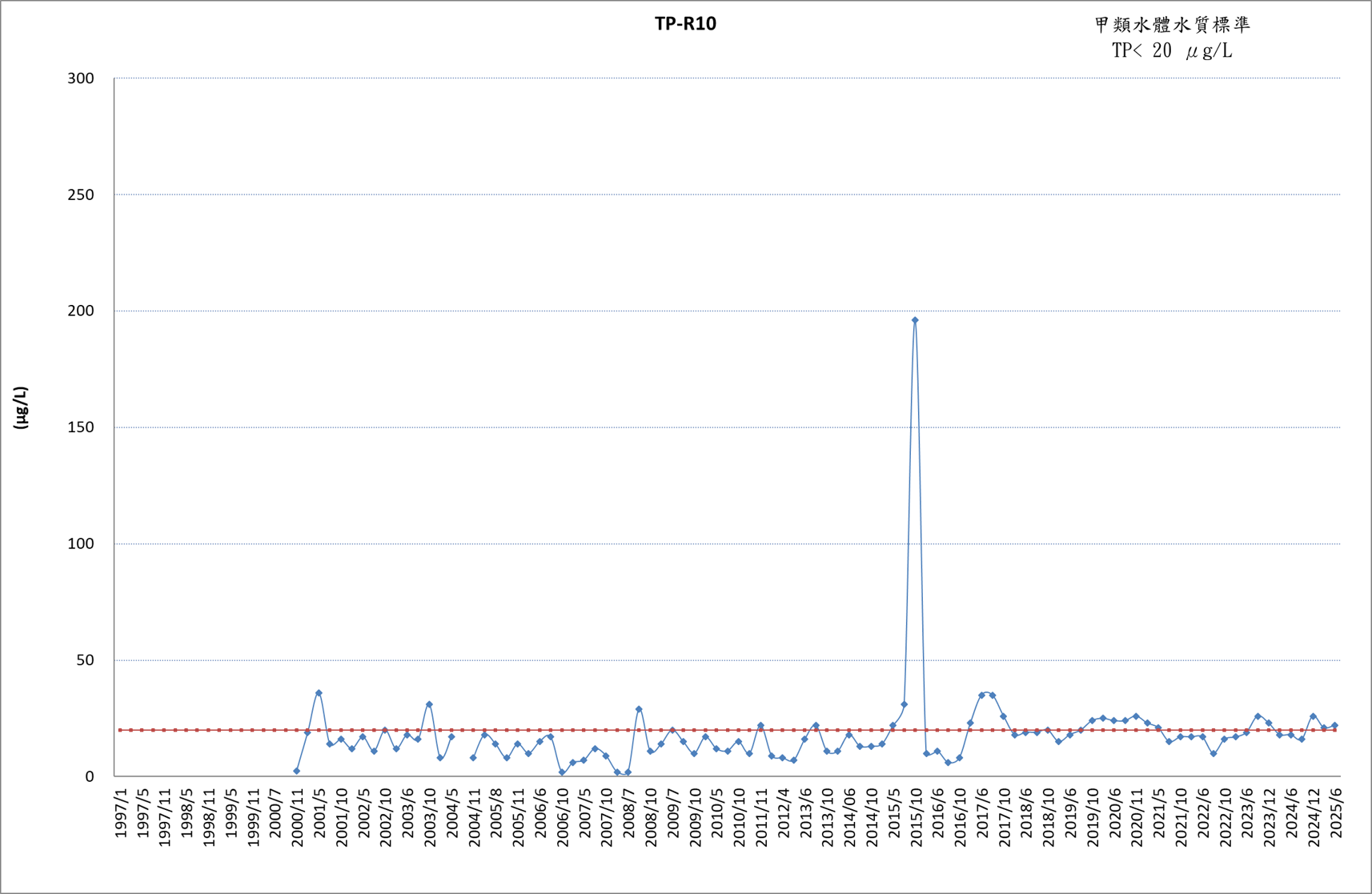Image resolution: width=1372 pixels, height=894 pixels.
Task: Select x-axis label 1997/1
Action: pyautogui.click(x=121, y=813)
